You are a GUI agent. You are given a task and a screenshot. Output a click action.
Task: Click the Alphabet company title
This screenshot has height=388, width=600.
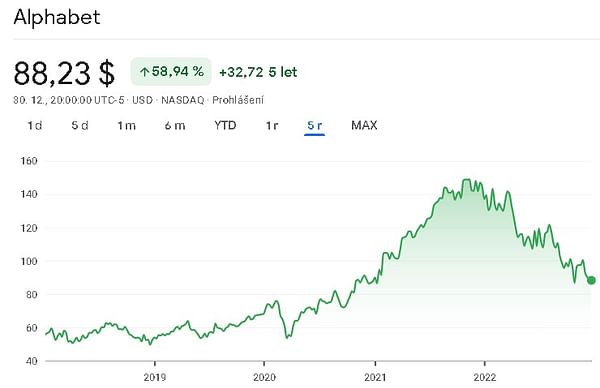[x=57, y=17]
